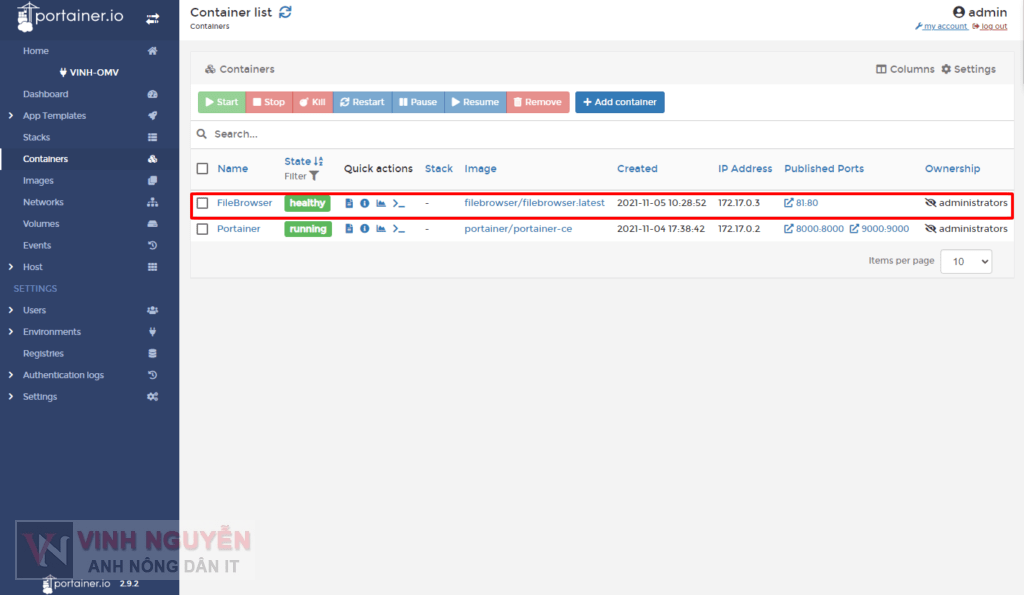Image resolution: width=1024 pixels, height=595 pixels.
Task: Expand the Authentication logs chevron
Action: coord(10,375)
